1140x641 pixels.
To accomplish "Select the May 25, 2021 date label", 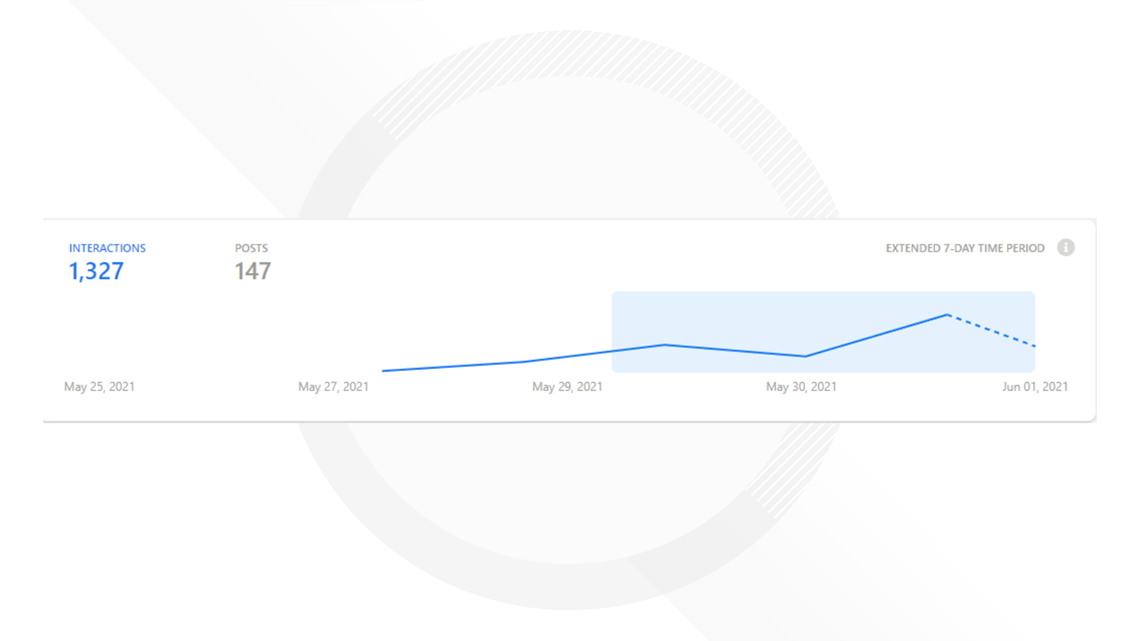I will (x=99, y=387).
